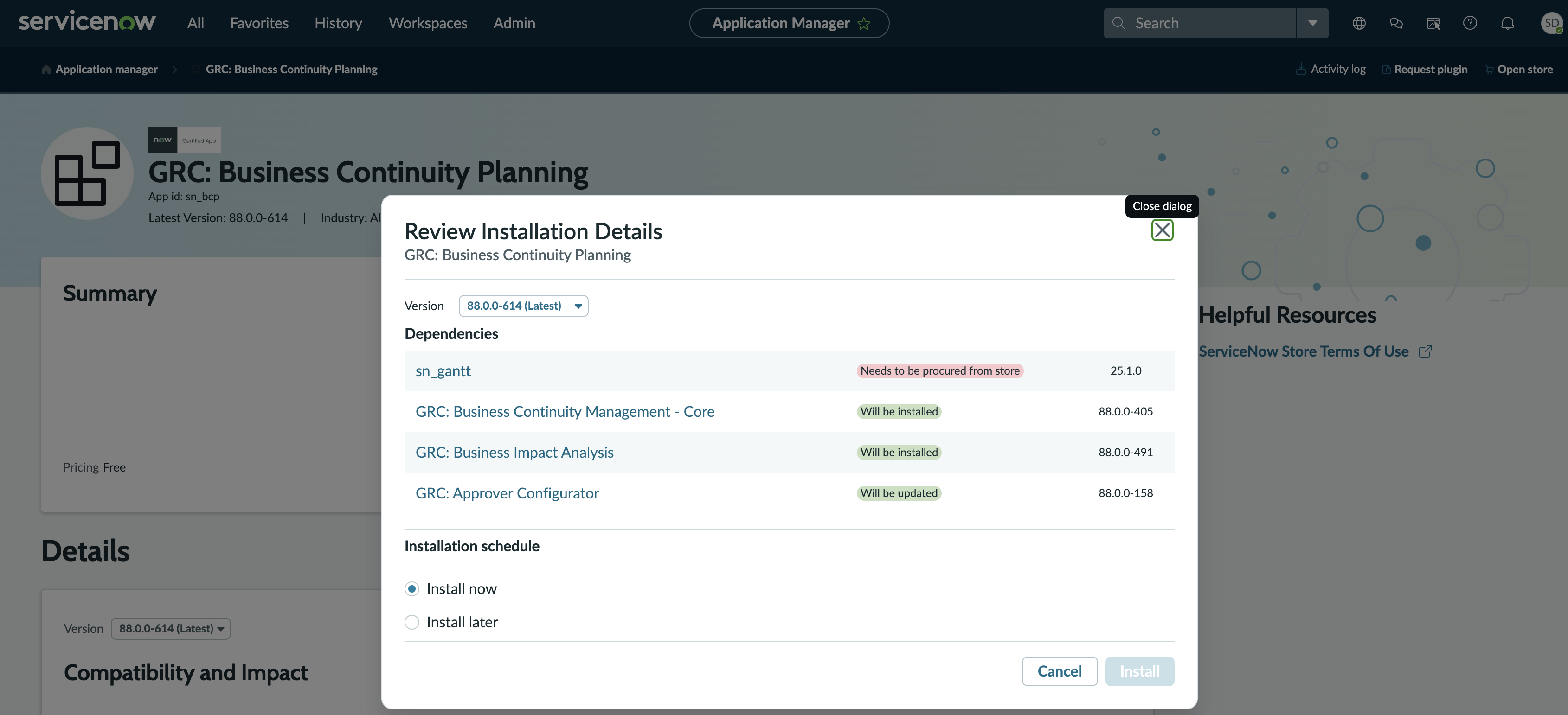Open ServiceNow Store Terms Of Use link
Screen dimensions: 1568x715
point(1303,351)
